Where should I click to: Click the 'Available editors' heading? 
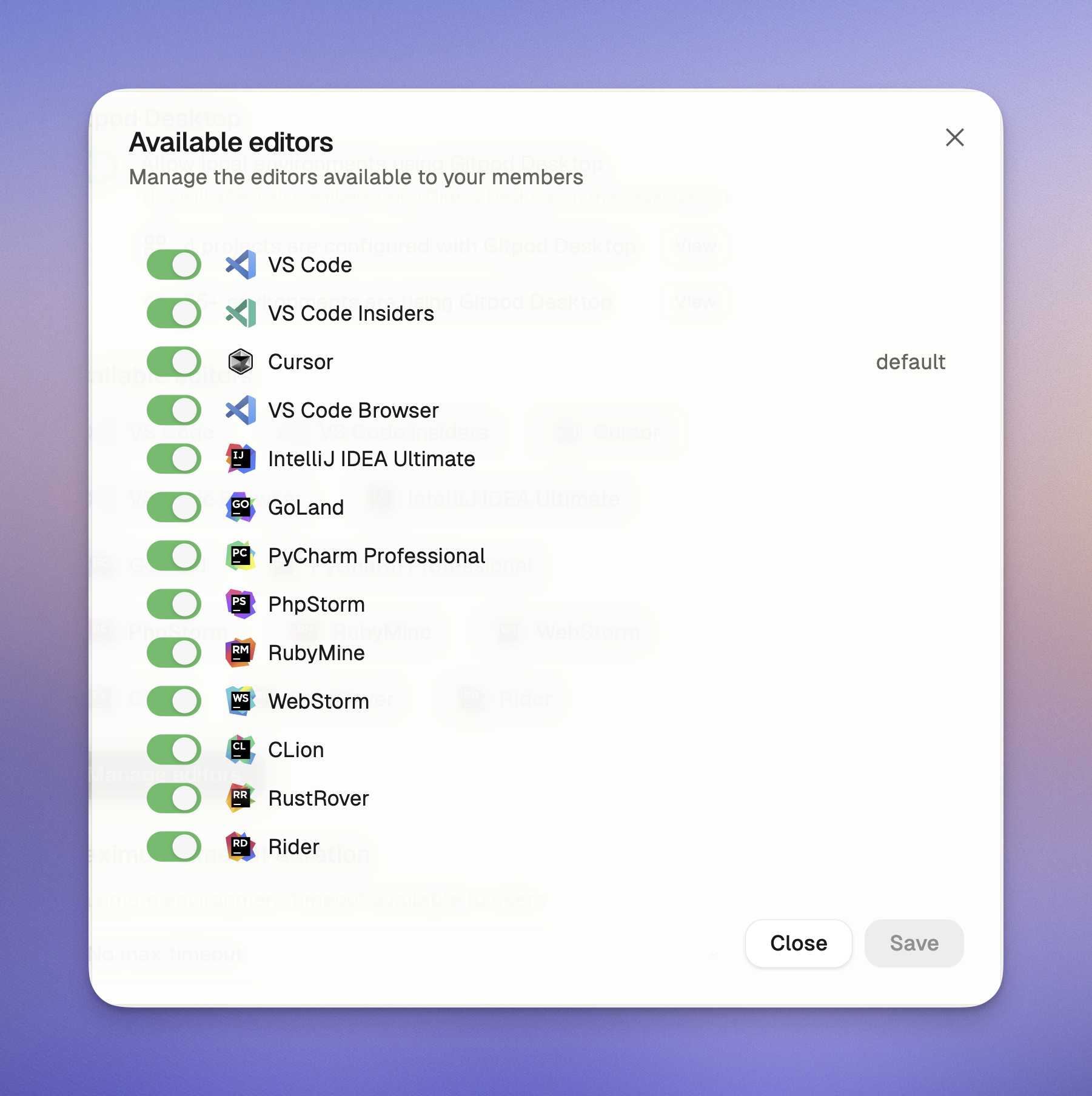click(231, 142)
